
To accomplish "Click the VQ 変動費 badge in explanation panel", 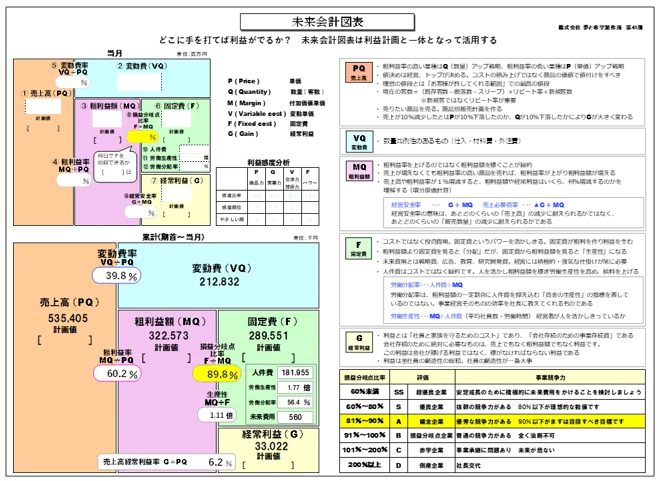I will 355,140.
